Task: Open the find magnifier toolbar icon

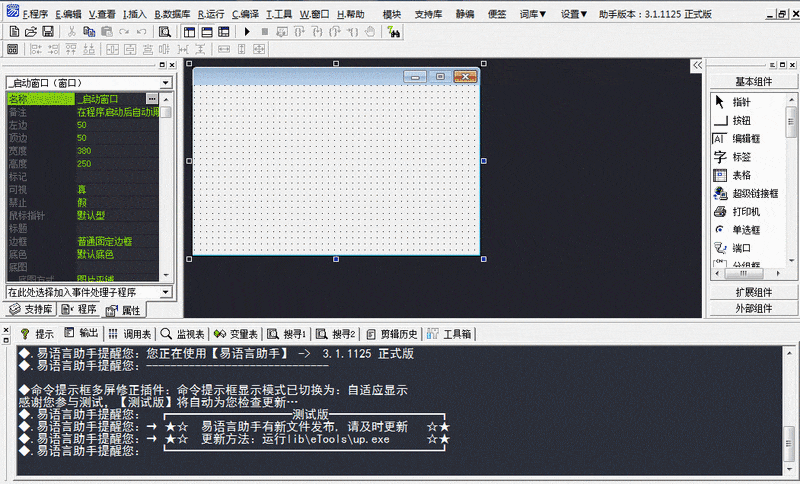Action: (x=165, y=32)
